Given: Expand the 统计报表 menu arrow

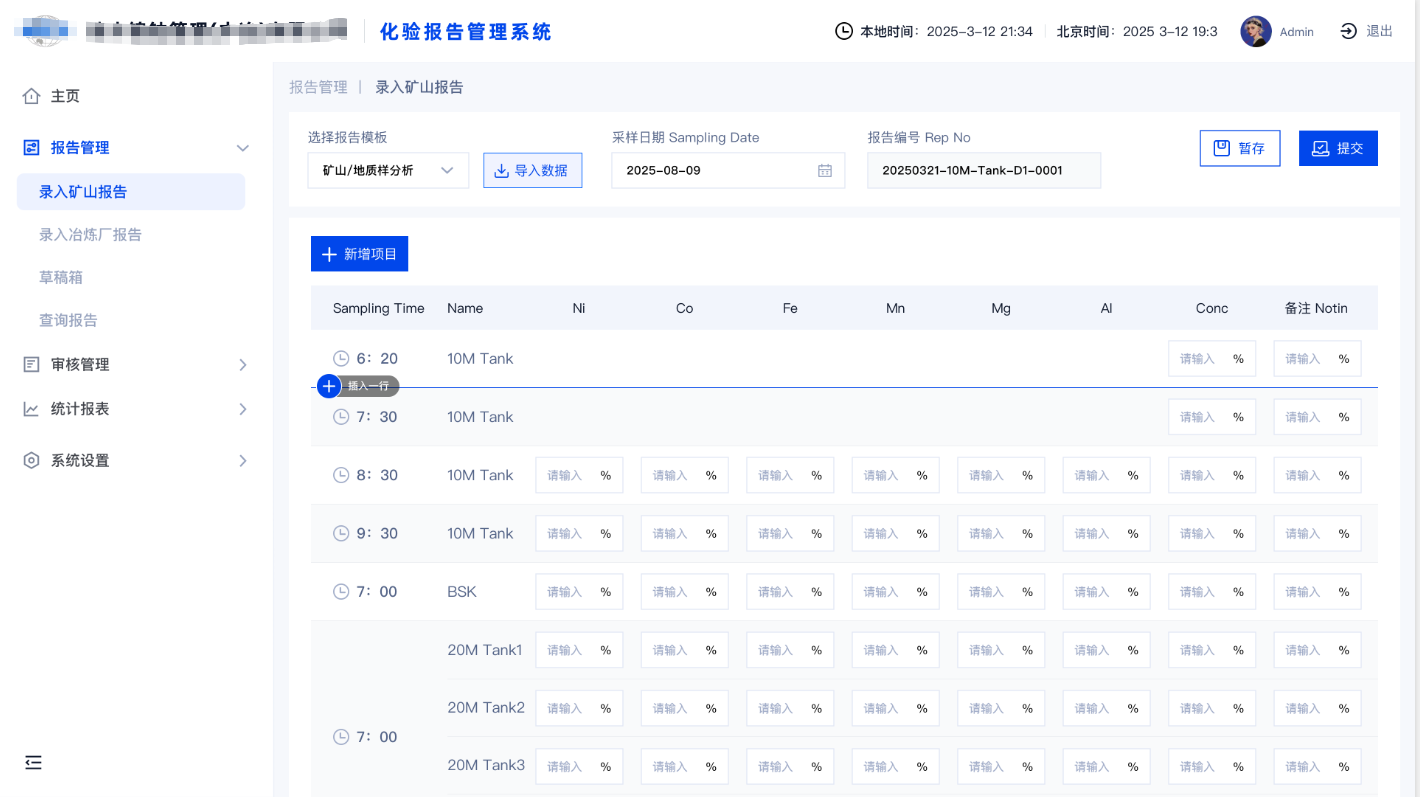Looking at the screenshot, I should point(242,409).
